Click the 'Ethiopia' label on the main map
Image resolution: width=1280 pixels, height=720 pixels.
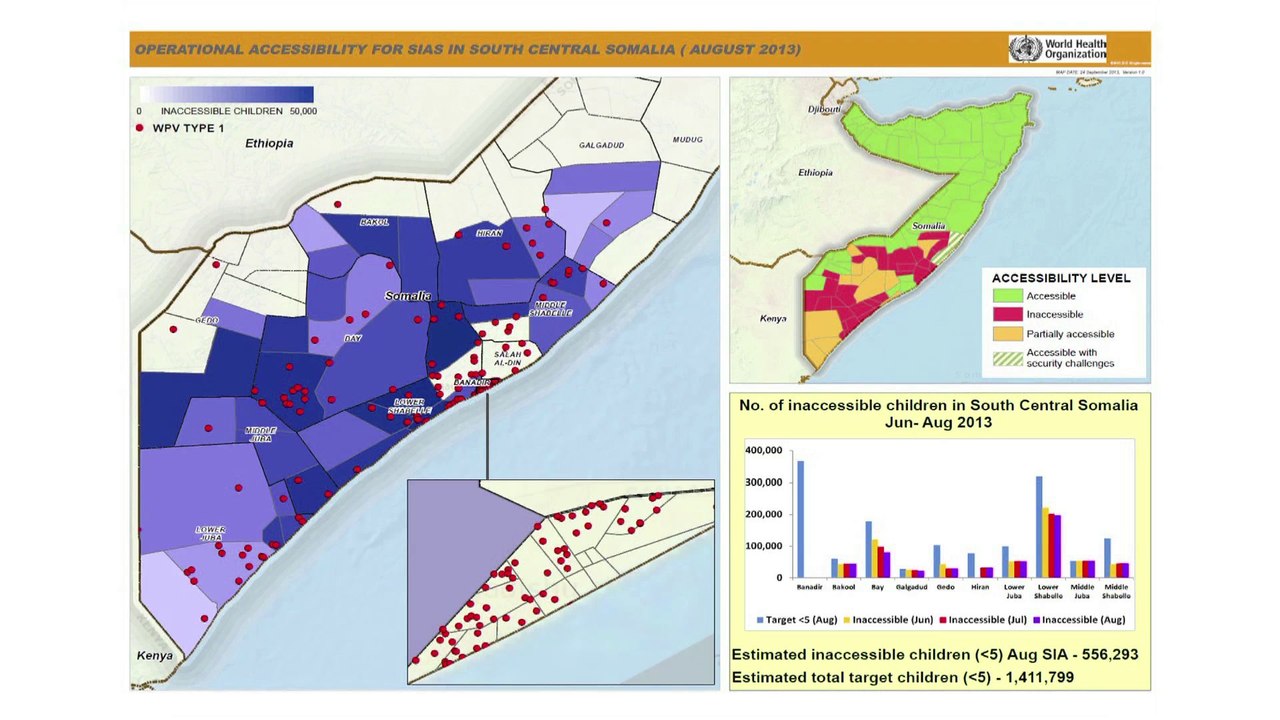[270, 143]
